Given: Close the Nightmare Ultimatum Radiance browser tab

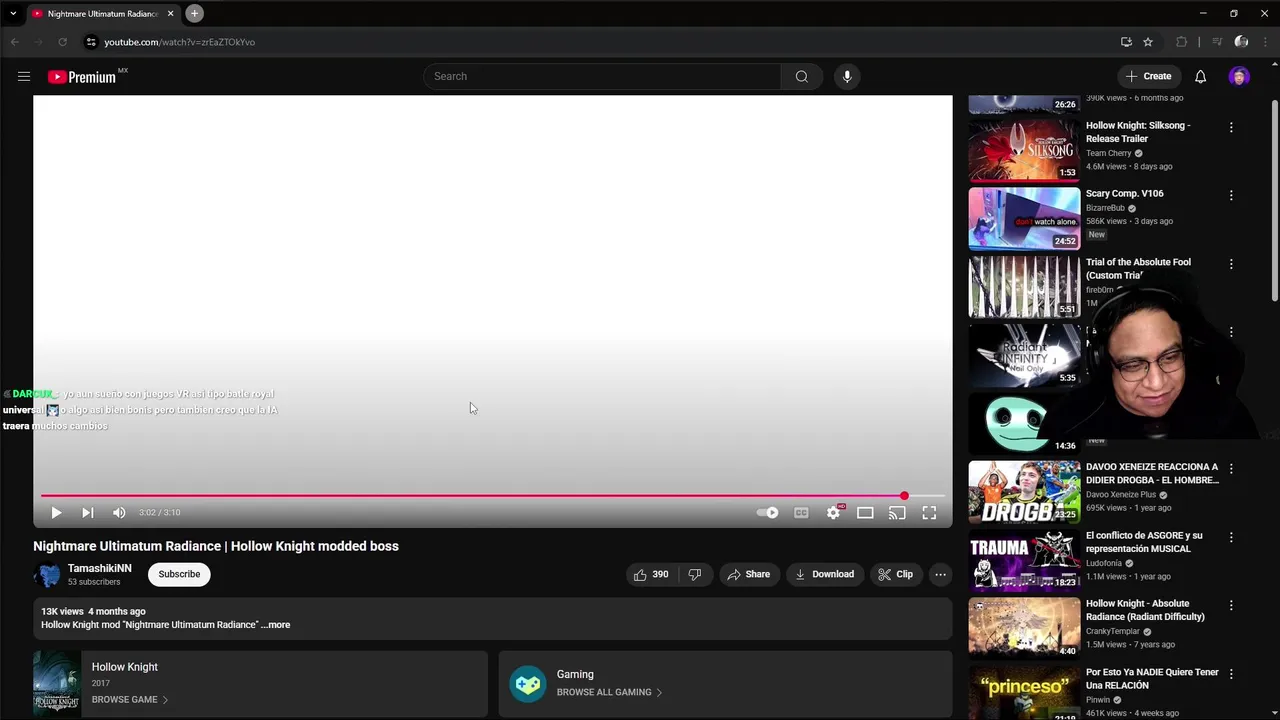Looking at the screenshot, I should coord(170,13).
